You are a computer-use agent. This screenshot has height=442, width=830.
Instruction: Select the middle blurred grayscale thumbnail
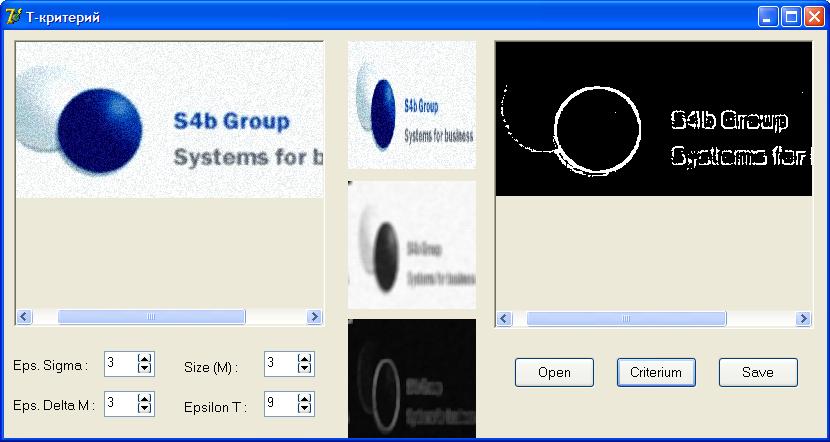pos(412,245)
